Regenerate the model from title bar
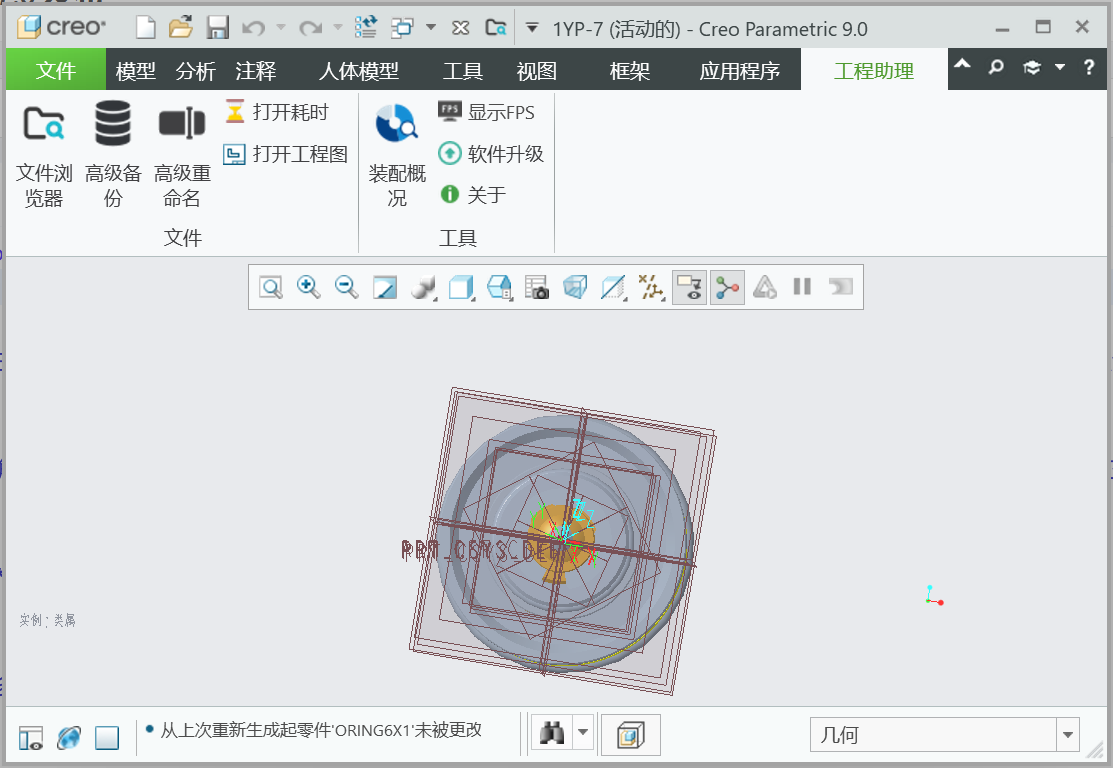The width and height of the screenshot is (1113, 768). (x=366, y=28)
